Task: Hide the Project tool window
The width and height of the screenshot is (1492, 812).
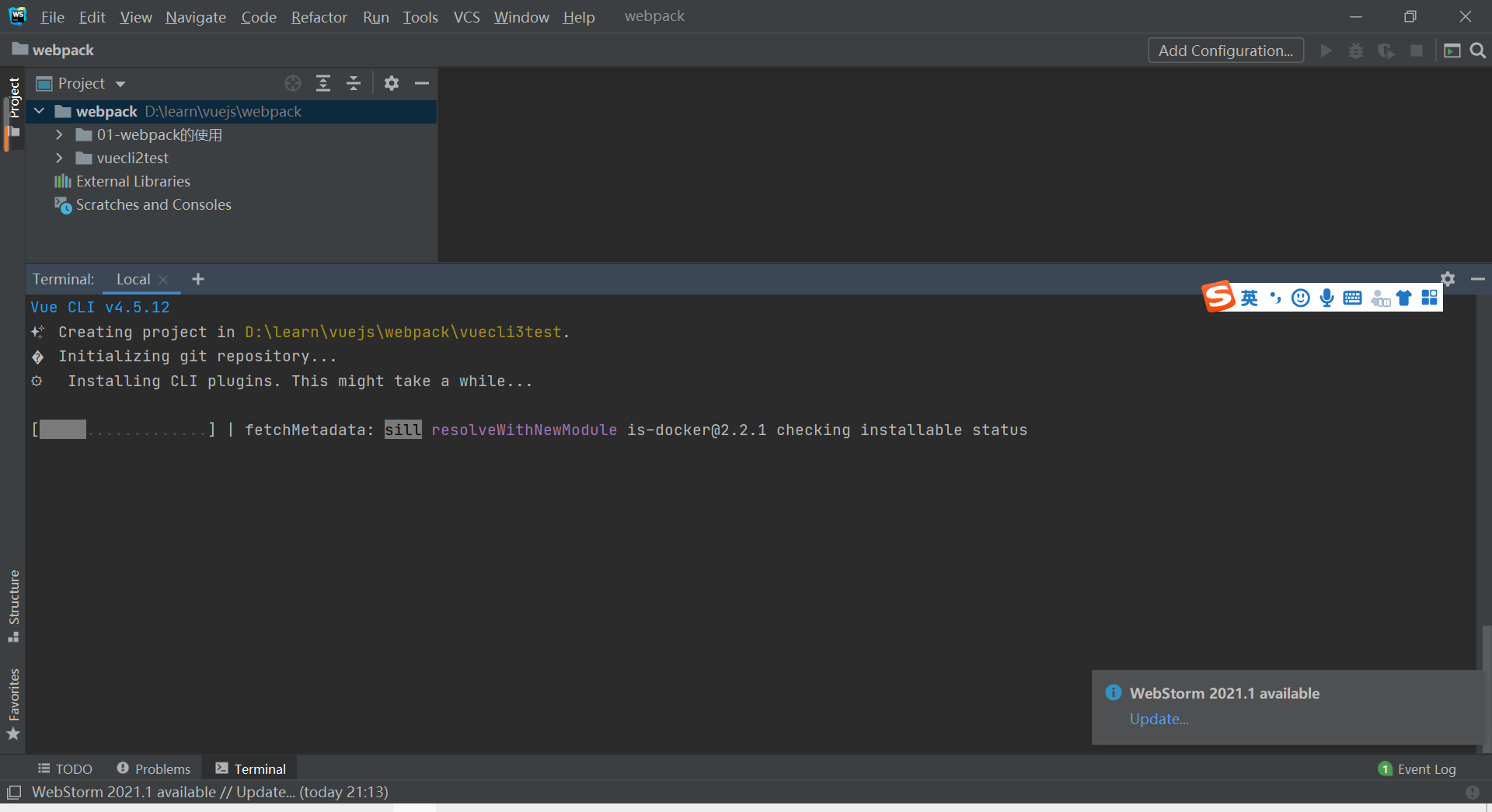Action: click(x=422, y=83)
